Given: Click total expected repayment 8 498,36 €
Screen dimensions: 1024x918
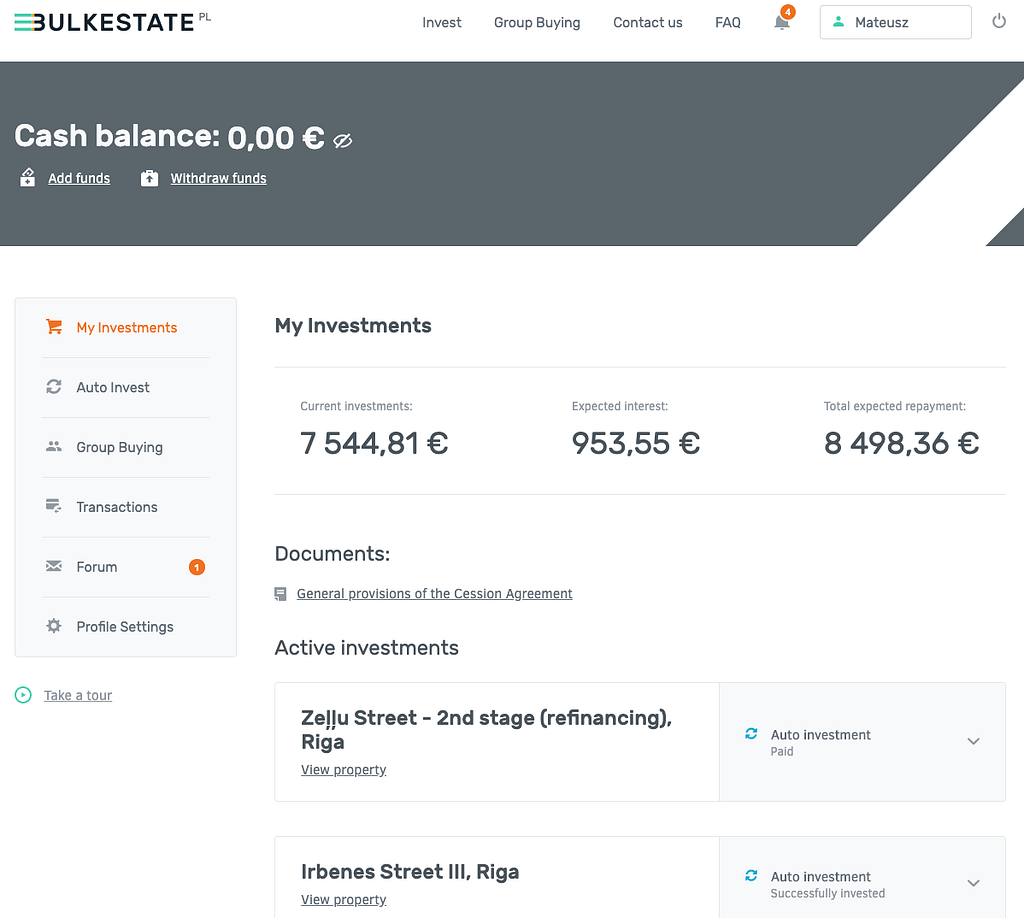Looking at the screenshot, I should tap(901, 443).
